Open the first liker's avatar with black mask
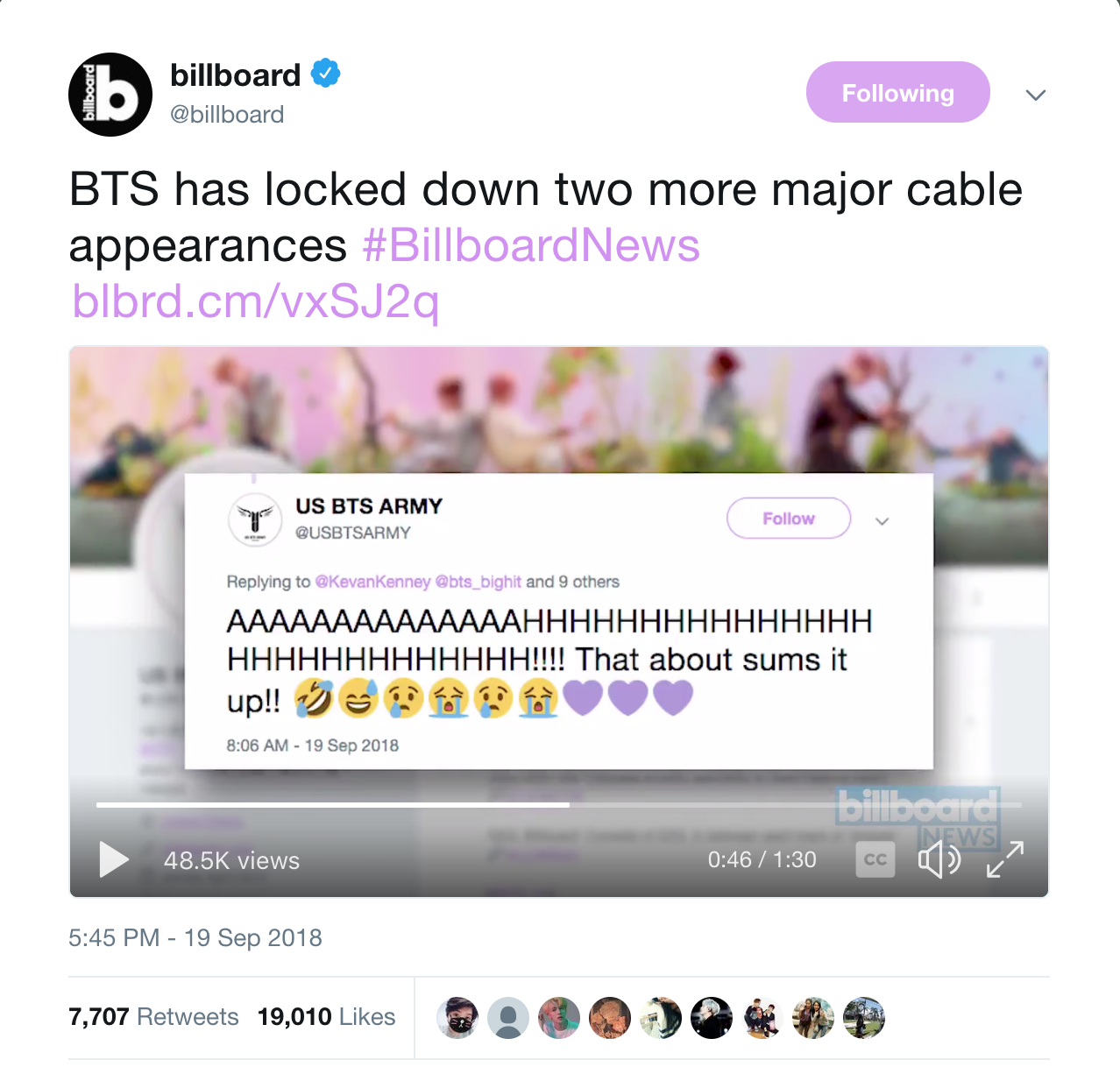 tap(457, 1018)
